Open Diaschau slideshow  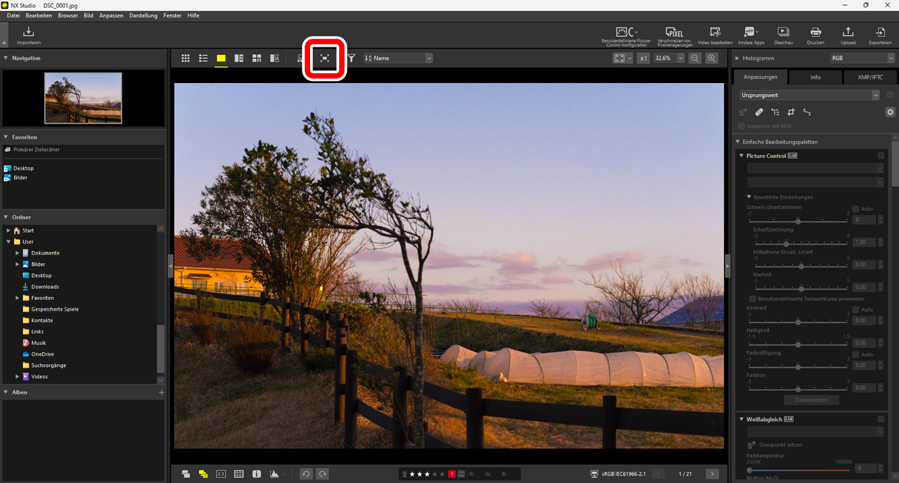click(783, 33)
